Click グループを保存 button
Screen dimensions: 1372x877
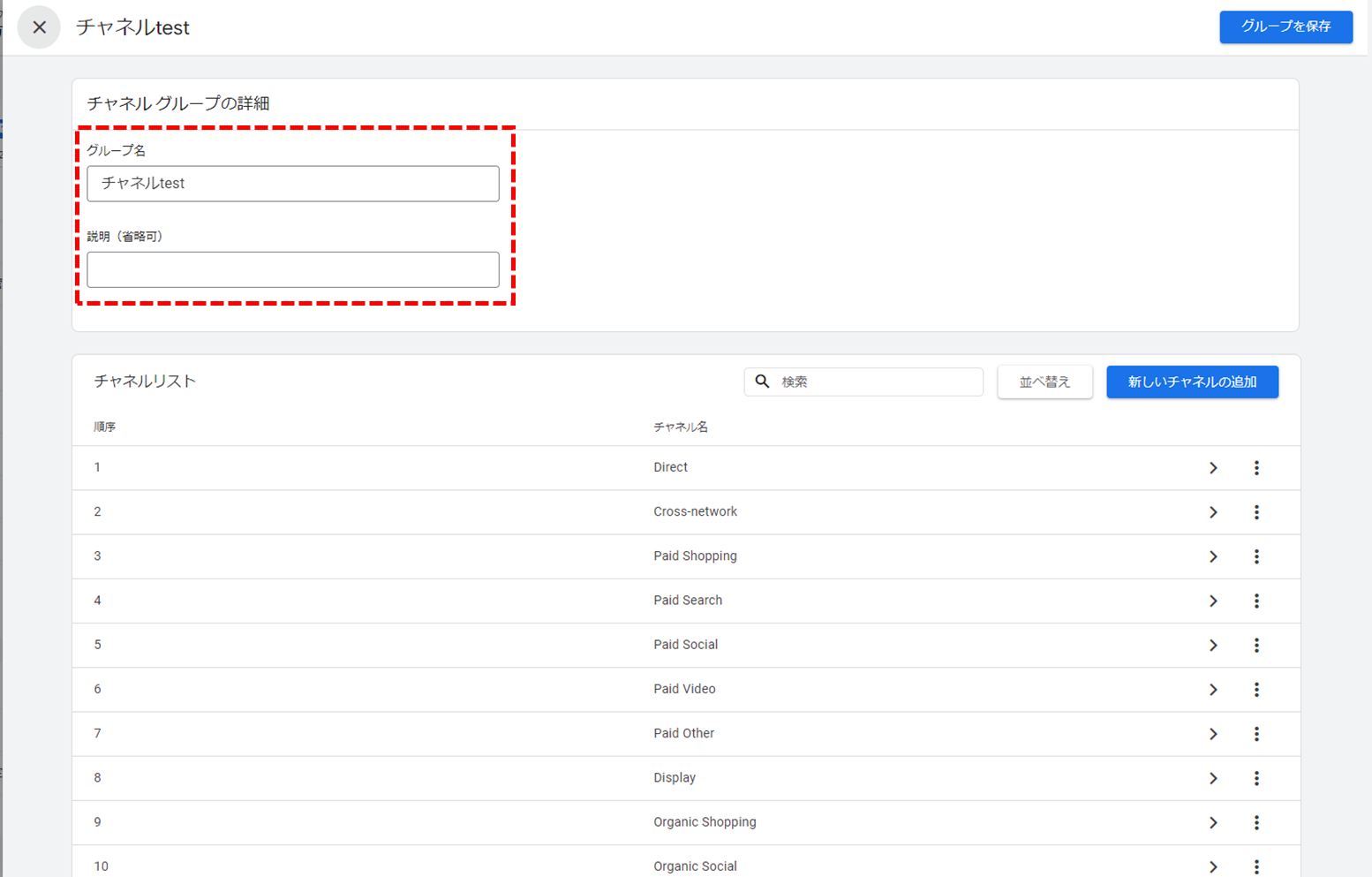coord(1285,26)
